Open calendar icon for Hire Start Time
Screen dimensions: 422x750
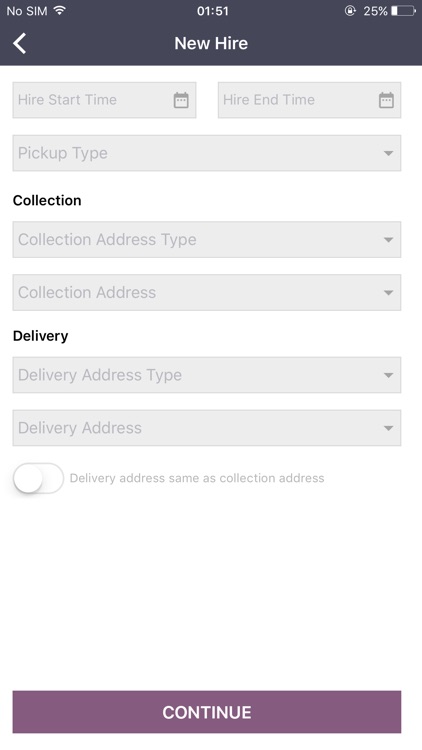pyautogui.click(x=181, y=100)
